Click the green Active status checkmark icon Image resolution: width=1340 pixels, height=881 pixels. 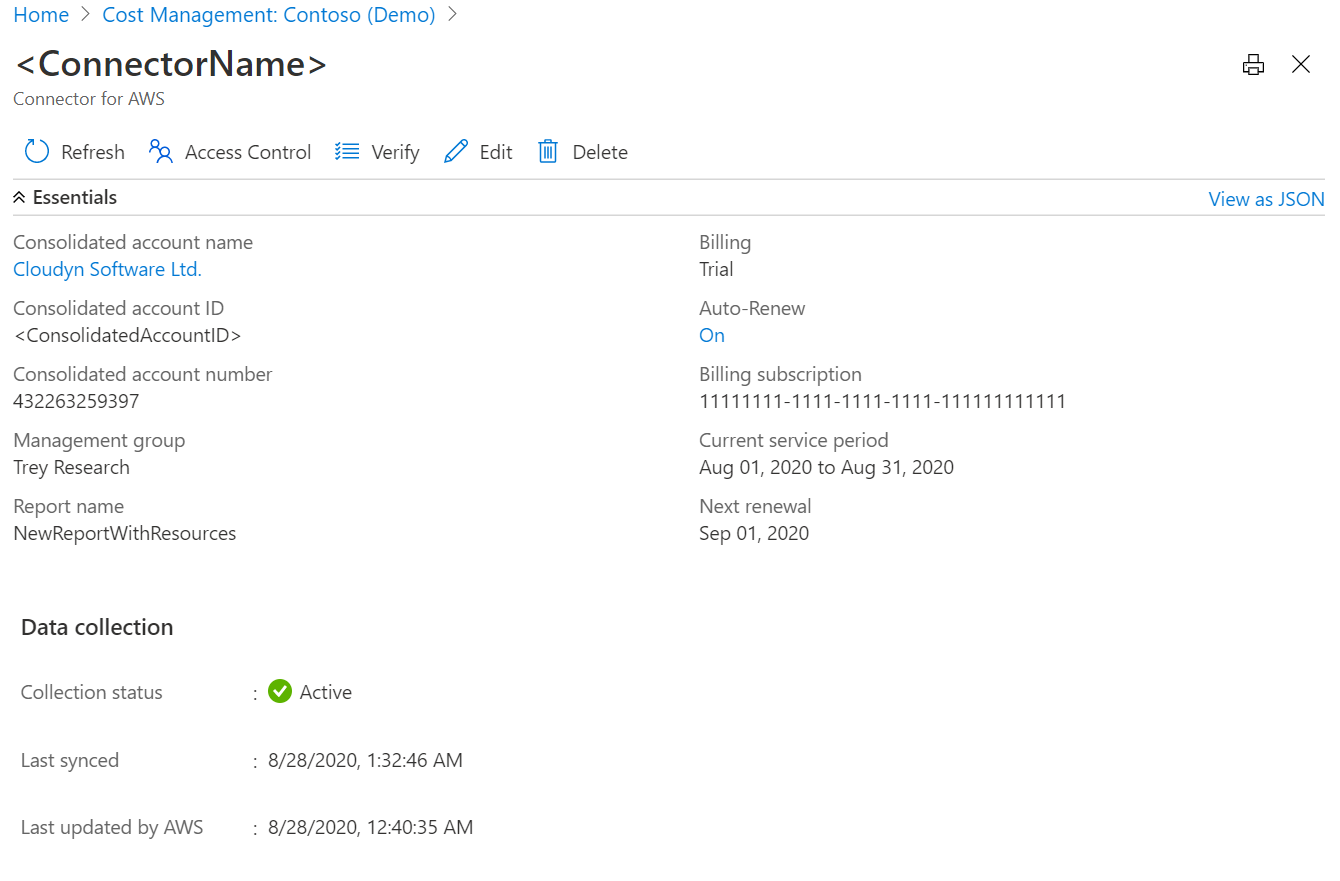tap(280, 691)
